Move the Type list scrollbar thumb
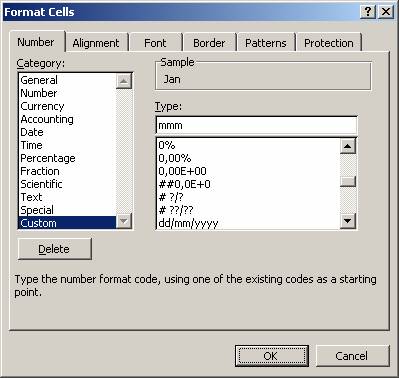This screenshot has height=378, width=399. point(348,181)
